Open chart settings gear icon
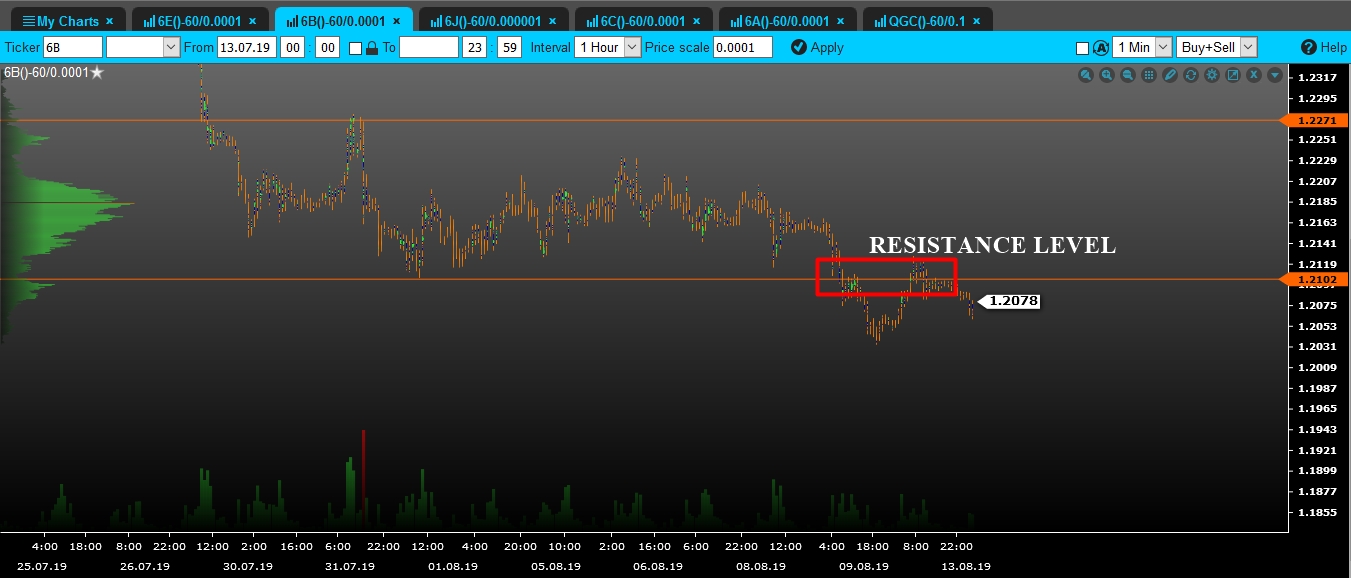 pyautogui.click(x=1212, y=75)
